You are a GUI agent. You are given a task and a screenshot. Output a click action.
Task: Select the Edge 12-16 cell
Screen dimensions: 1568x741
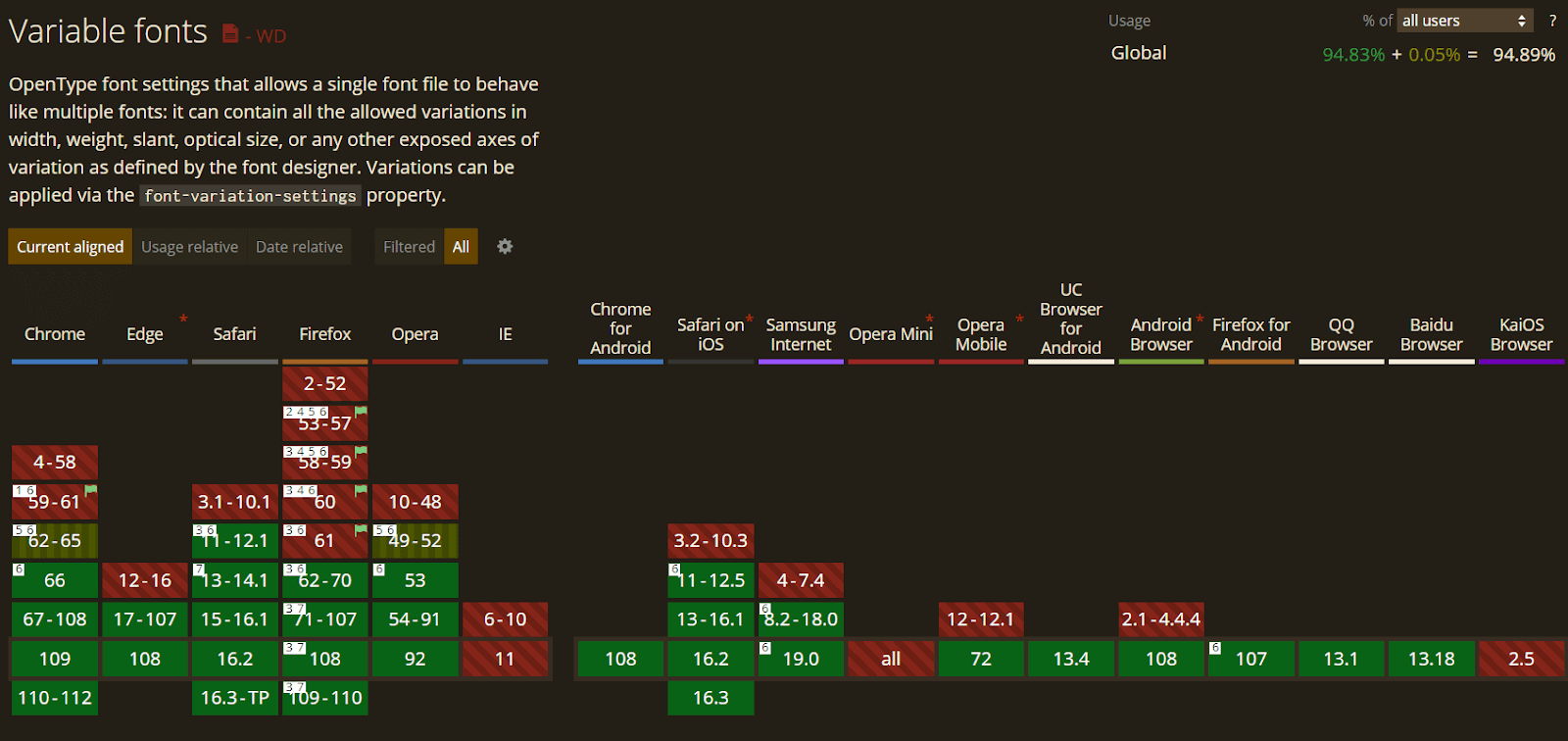145,580
